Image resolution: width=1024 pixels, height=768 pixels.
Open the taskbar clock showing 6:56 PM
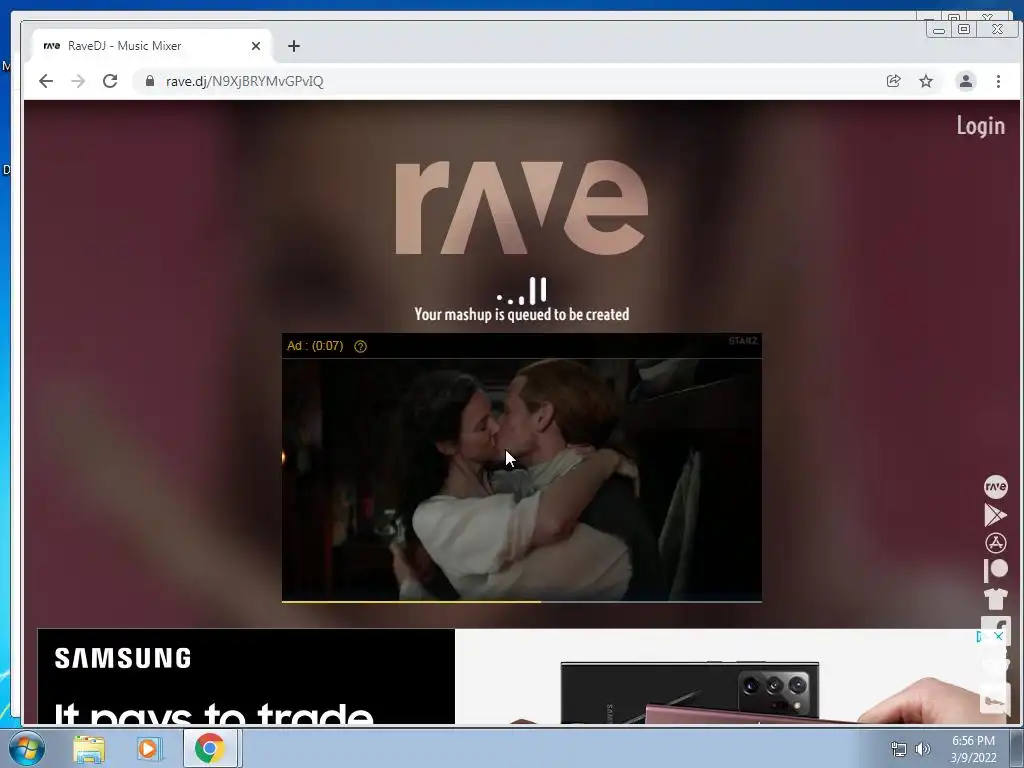coord(973,749)
